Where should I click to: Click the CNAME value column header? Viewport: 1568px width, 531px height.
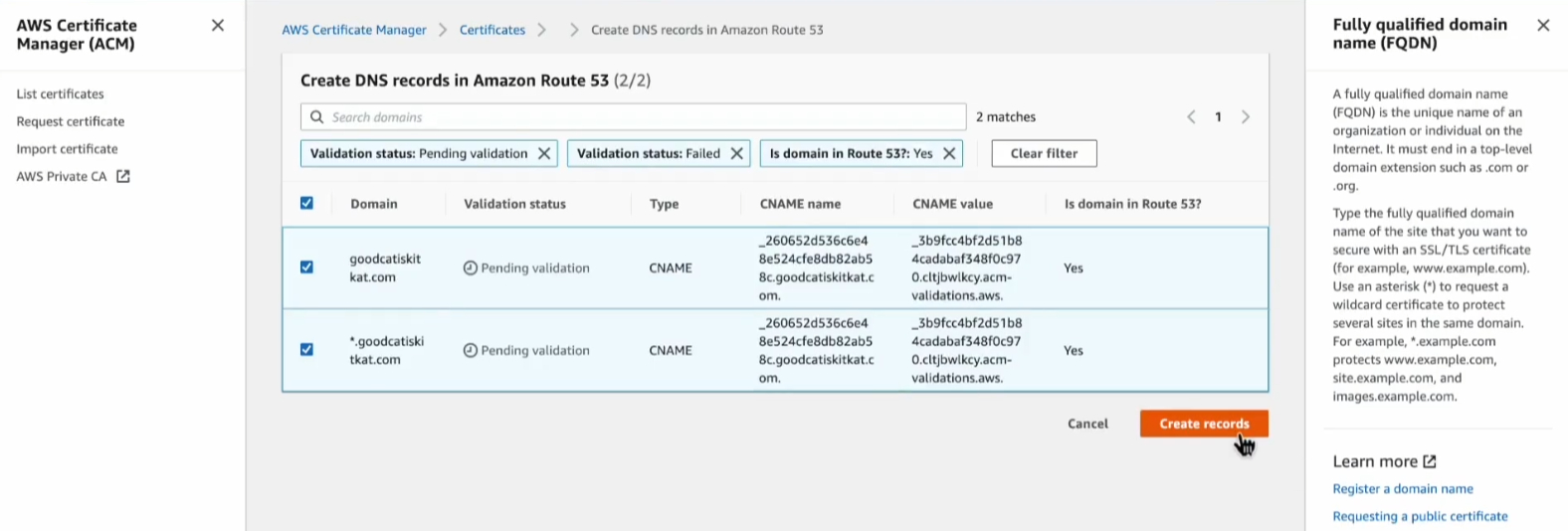(952, 204)
